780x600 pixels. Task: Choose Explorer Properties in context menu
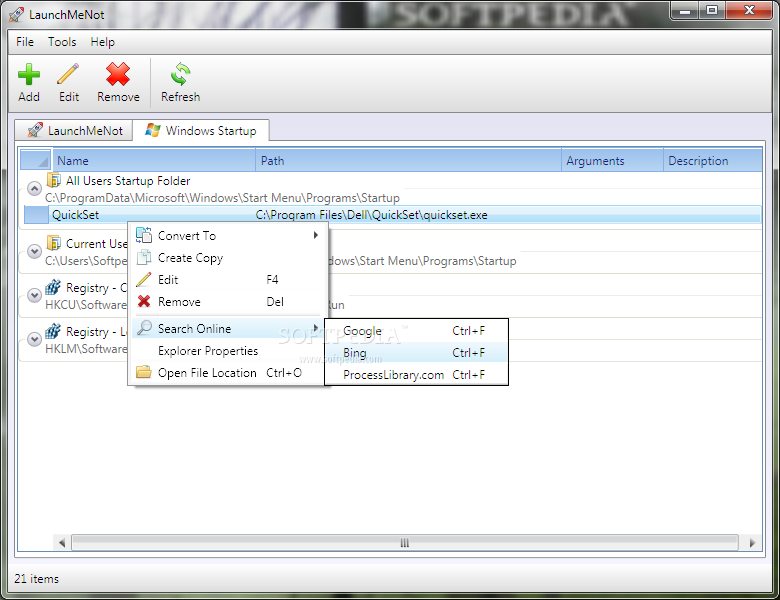[228, 351]
